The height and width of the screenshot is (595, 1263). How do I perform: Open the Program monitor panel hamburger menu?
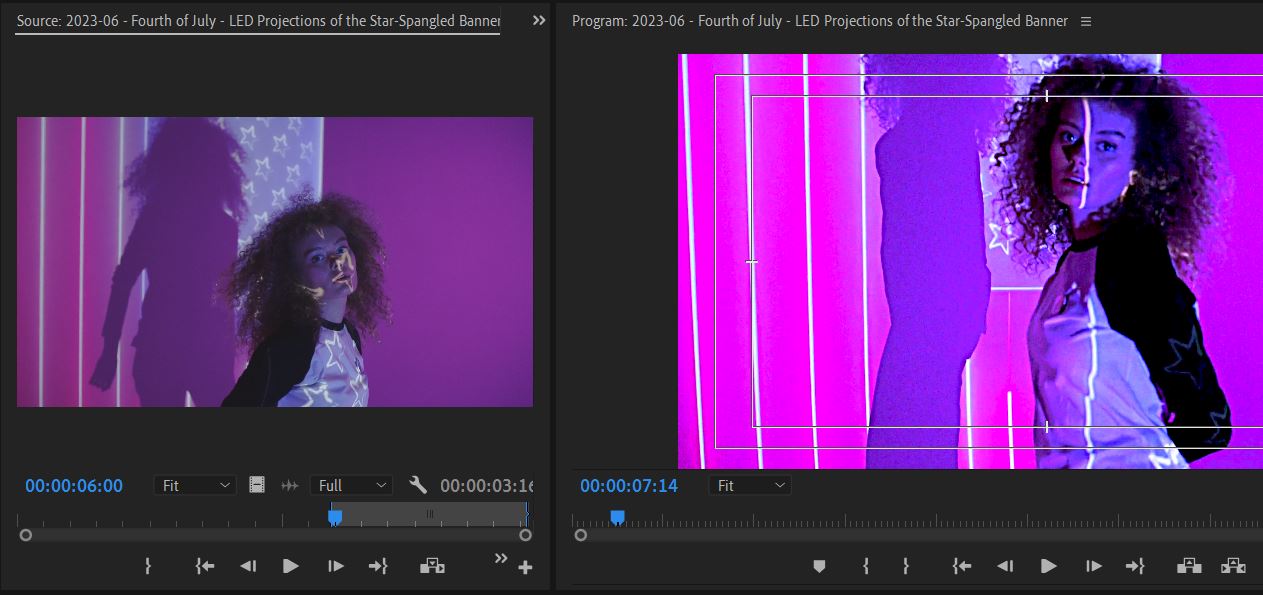1086,21
